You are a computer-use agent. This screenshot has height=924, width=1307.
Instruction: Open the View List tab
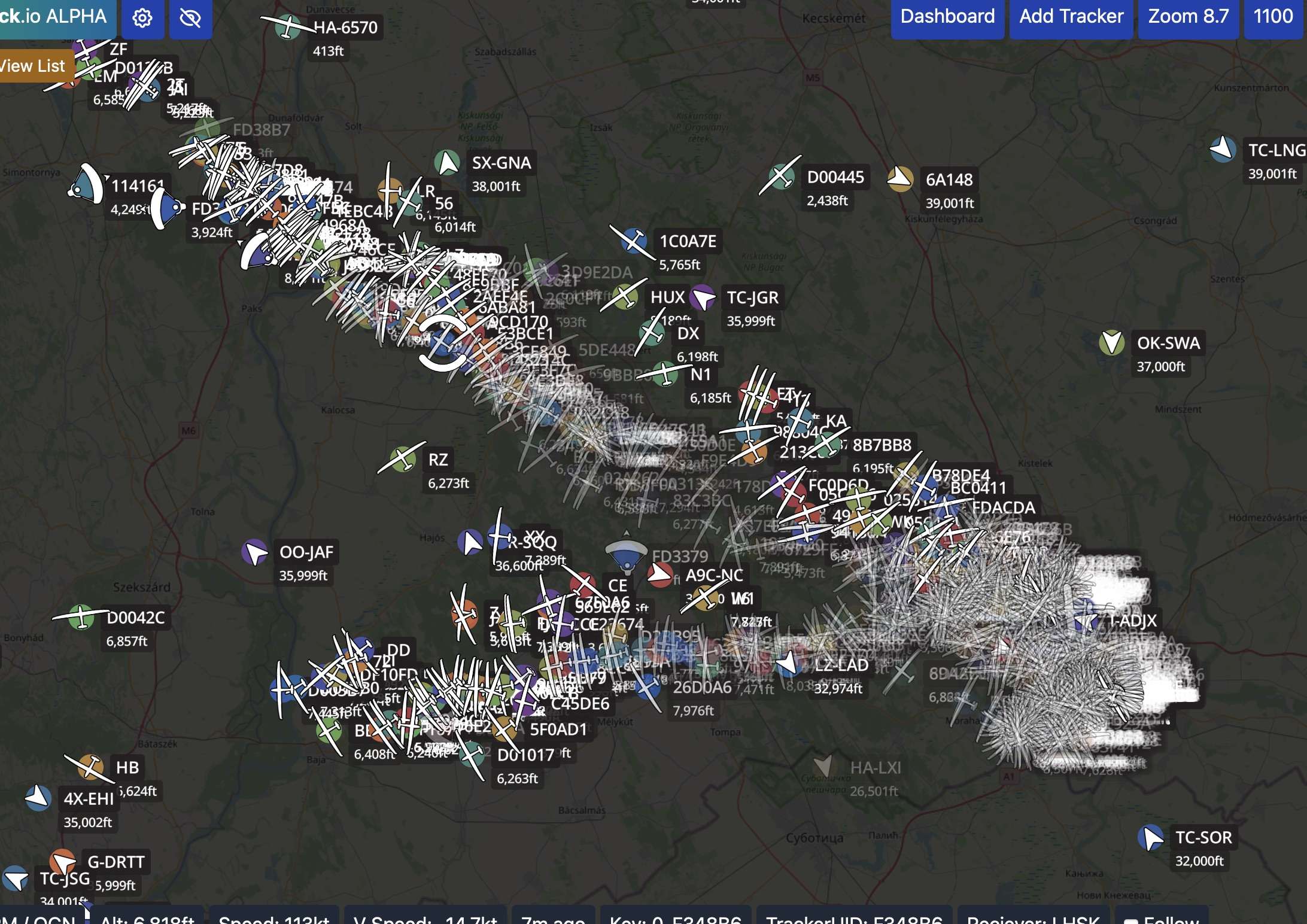(33, 66)
